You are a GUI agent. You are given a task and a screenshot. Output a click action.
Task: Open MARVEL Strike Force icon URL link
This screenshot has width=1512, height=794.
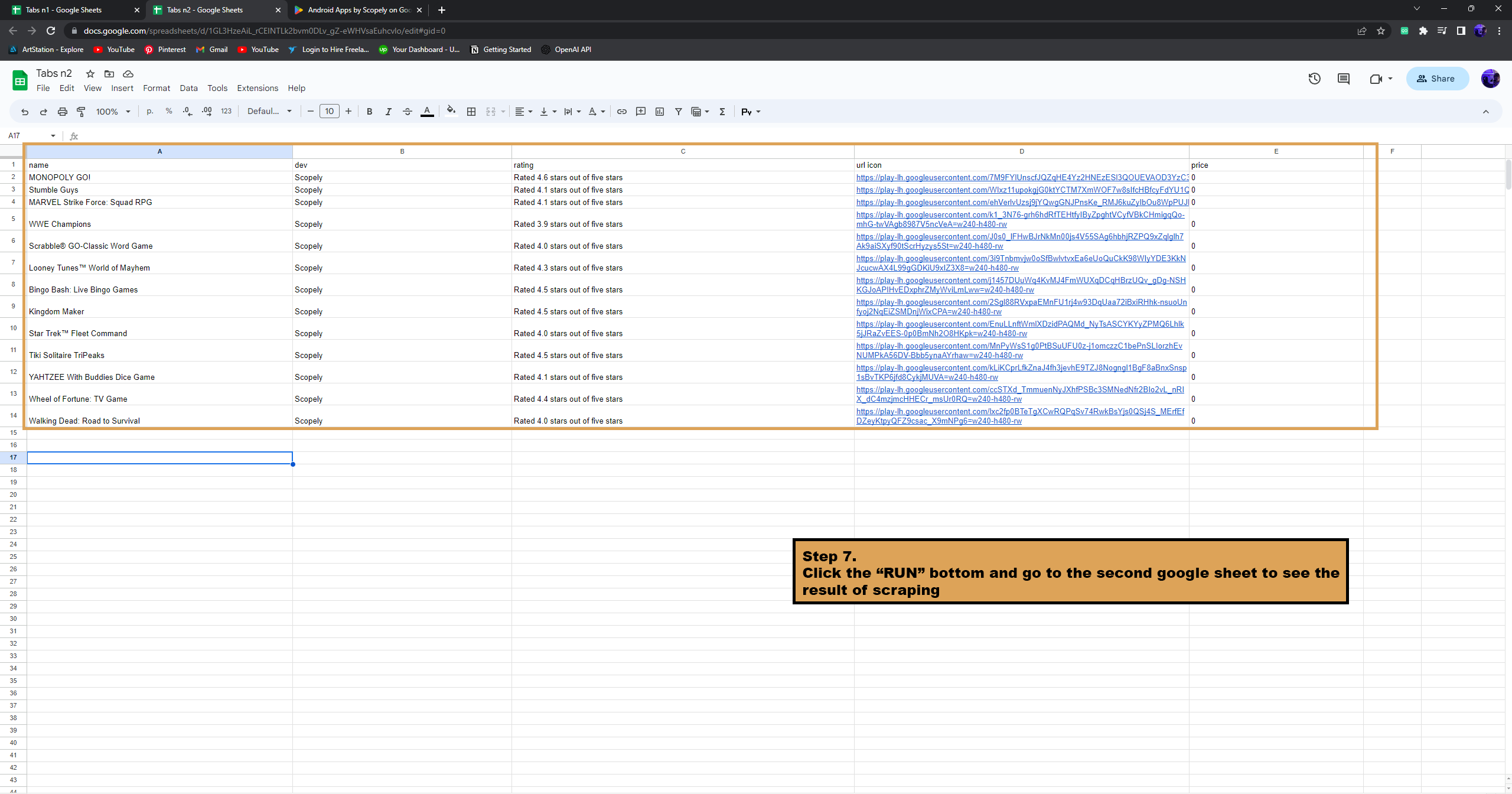[x=1022, y=202]
